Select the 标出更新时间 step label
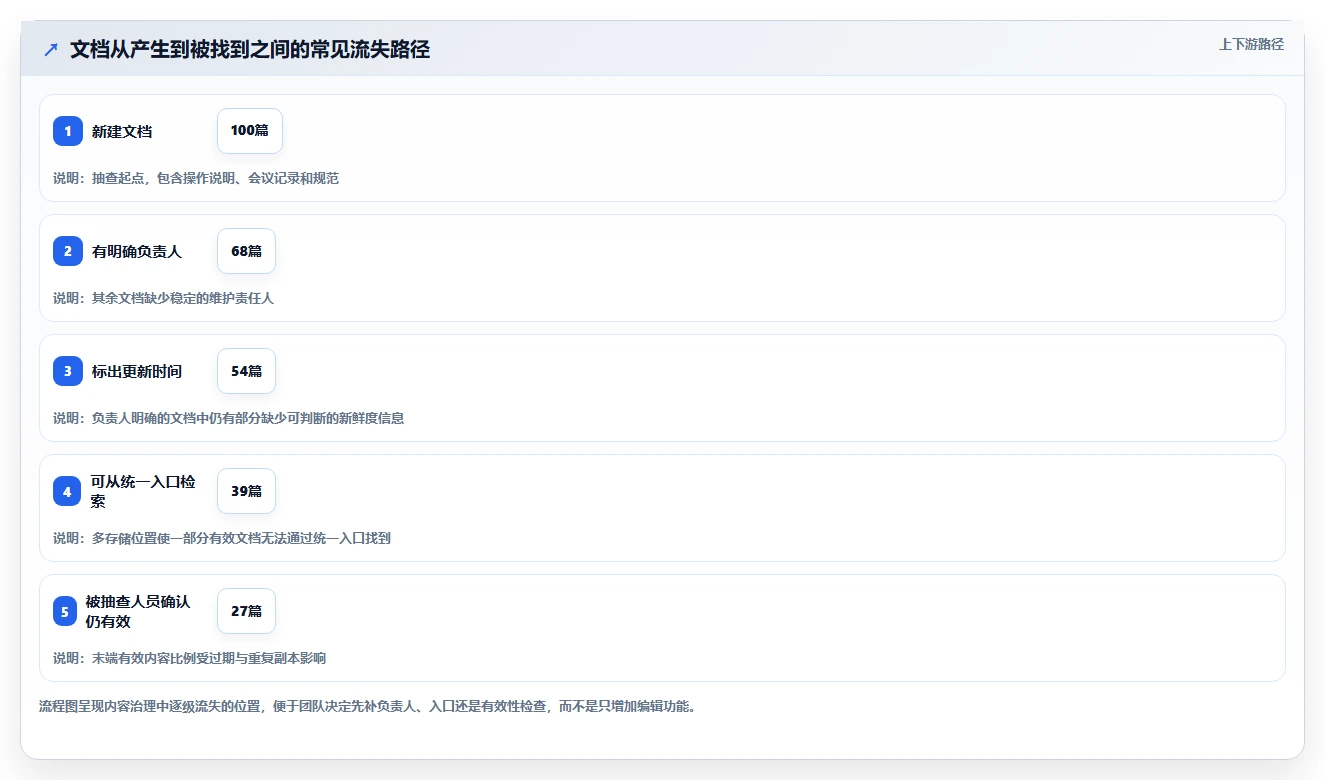This screenshot has width=1325, height=780. click(137, 371)
